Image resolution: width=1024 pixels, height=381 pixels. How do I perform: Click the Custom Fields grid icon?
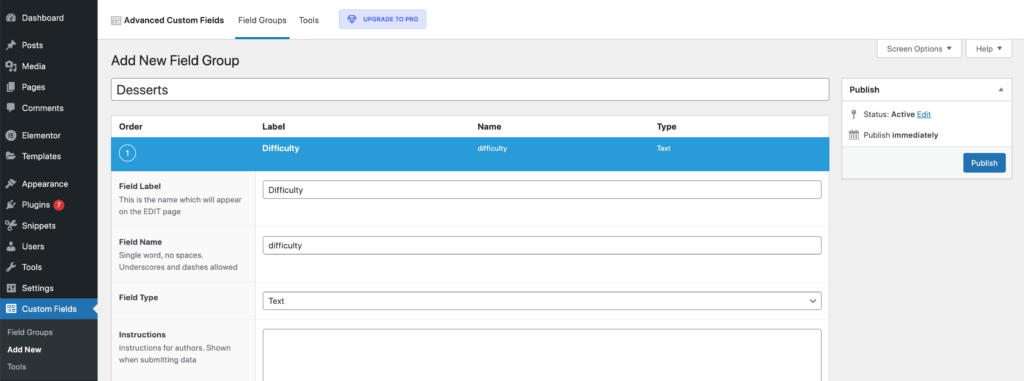pos(10,309)
